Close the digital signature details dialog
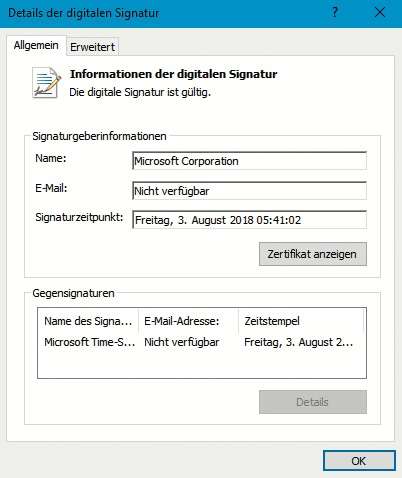402x478 pixels. point(380,13)
